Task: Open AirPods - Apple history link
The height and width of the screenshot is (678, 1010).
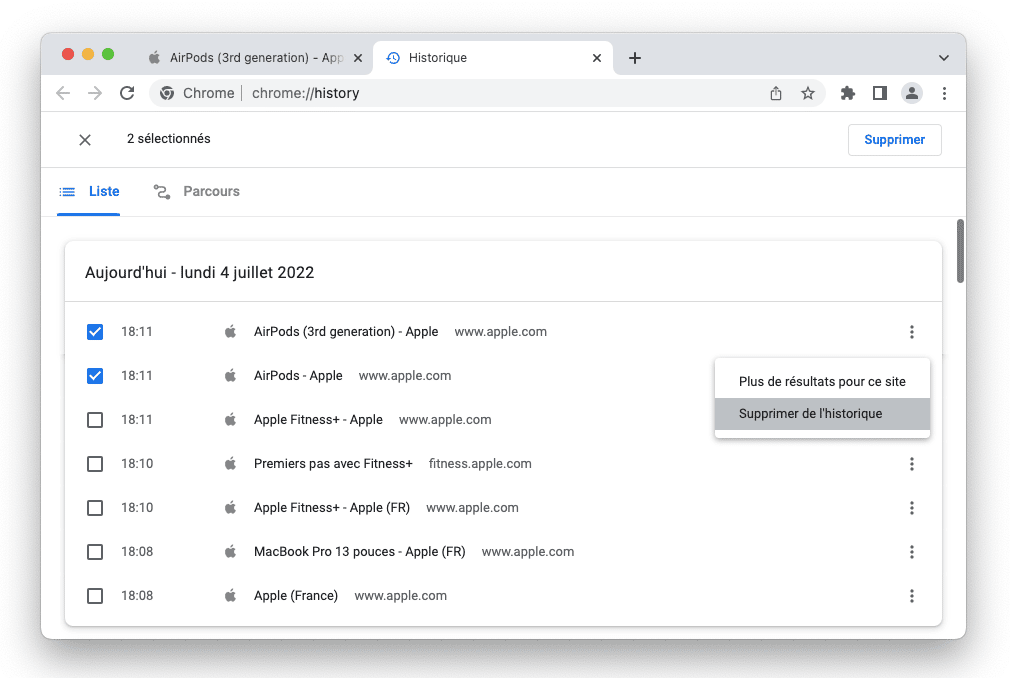Action: point(298,375)
